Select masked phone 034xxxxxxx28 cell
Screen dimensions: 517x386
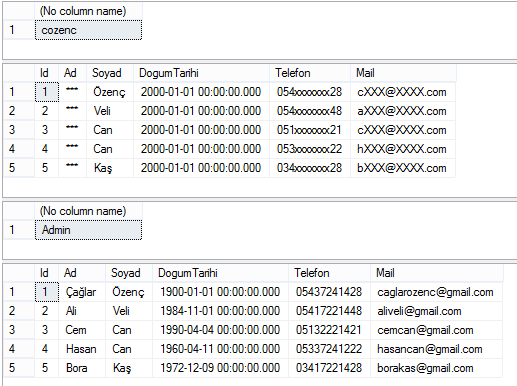[310, 168]
